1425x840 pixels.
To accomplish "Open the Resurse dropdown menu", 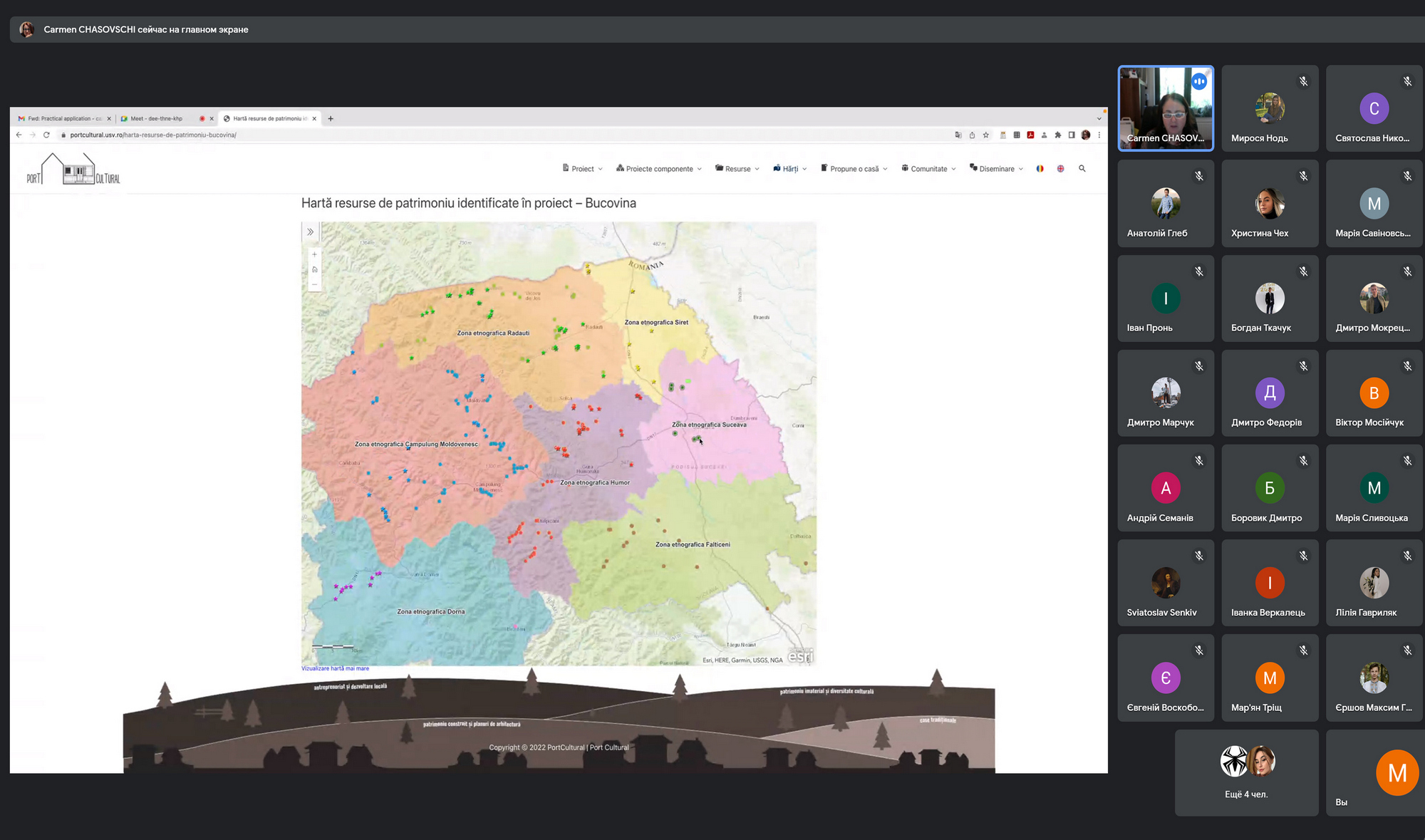I will (737, 169).
